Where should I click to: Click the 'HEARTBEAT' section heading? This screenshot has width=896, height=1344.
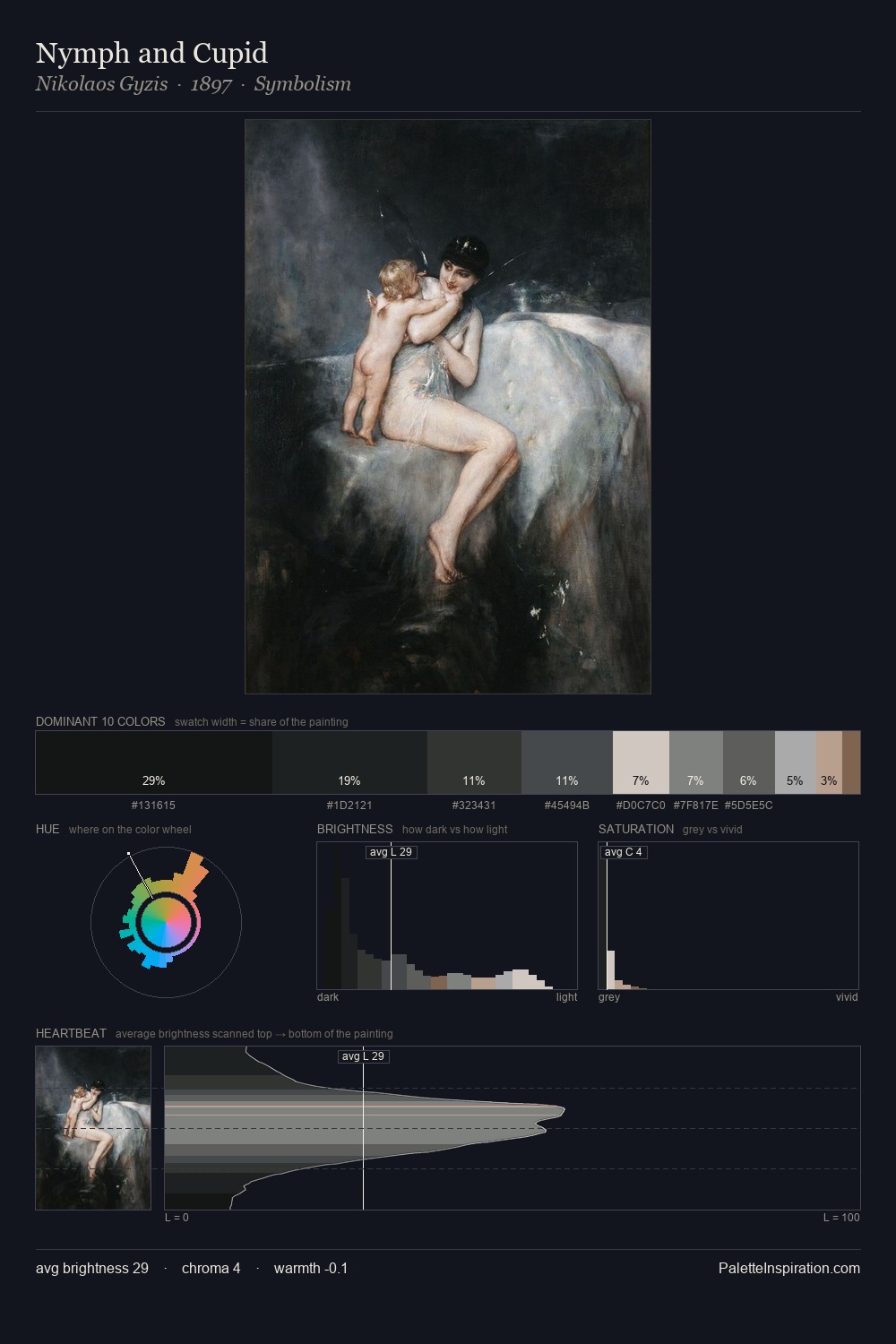click(x=71, y=1033)
